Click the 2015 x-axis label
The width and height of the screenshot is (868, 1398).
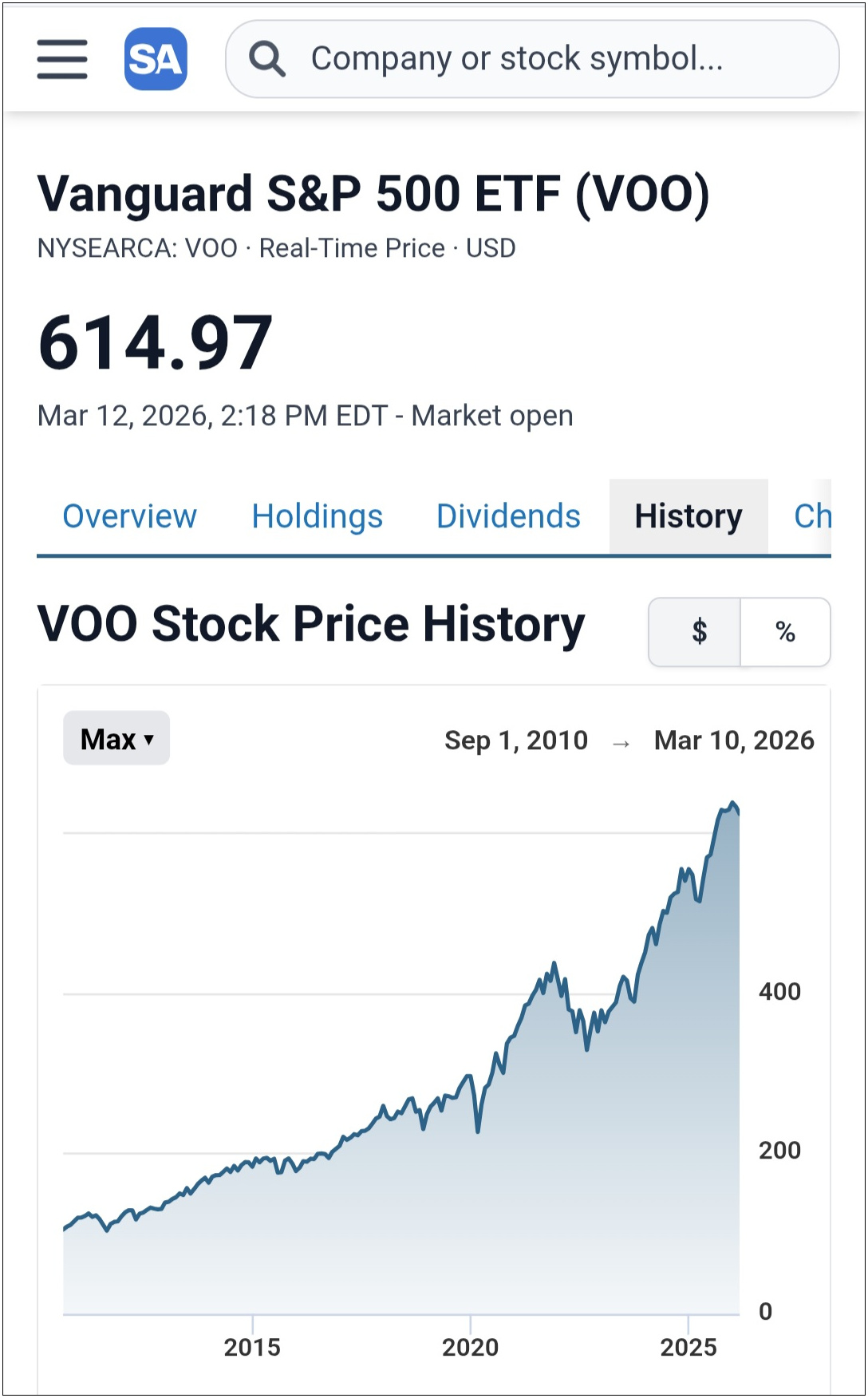click(x=252, y=1348)
